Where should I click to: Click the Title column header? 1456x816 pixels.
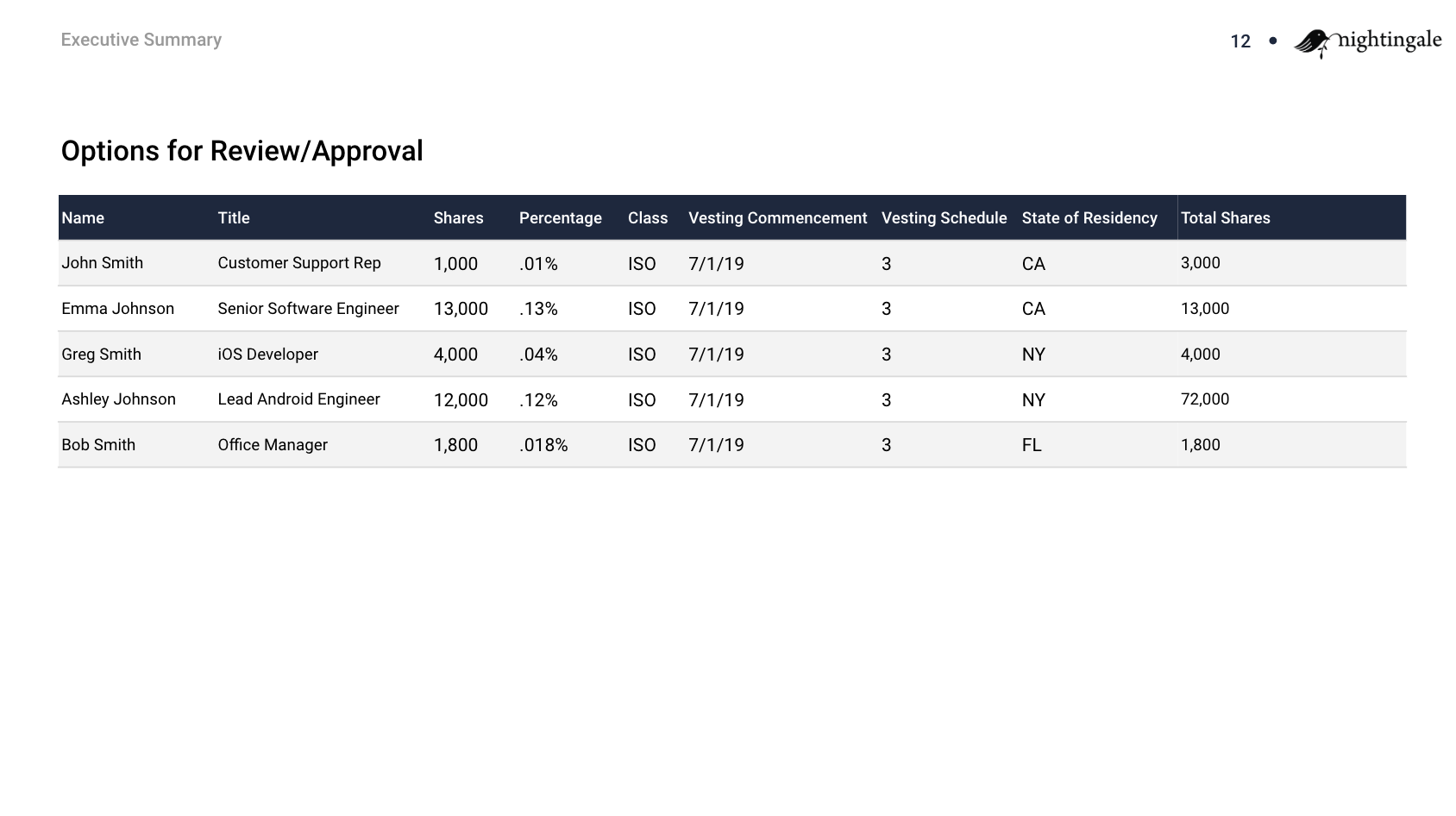coord(234,218)
